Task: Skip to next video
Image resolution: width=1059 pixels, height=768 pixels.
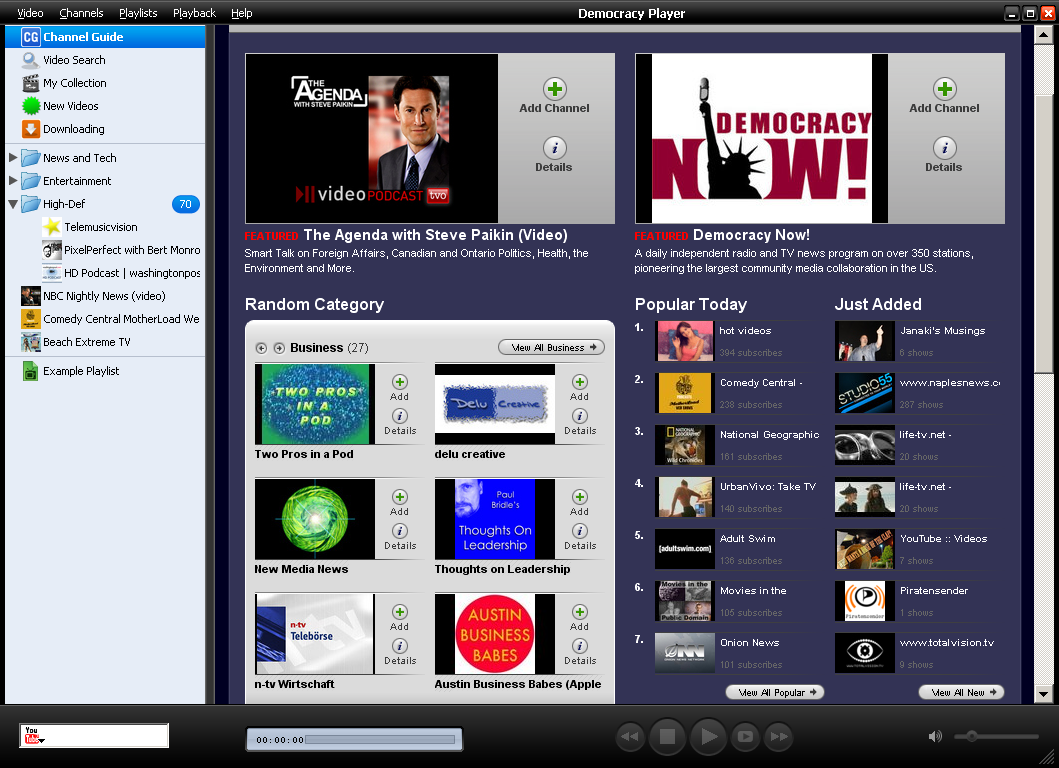Action: [779, 737]
